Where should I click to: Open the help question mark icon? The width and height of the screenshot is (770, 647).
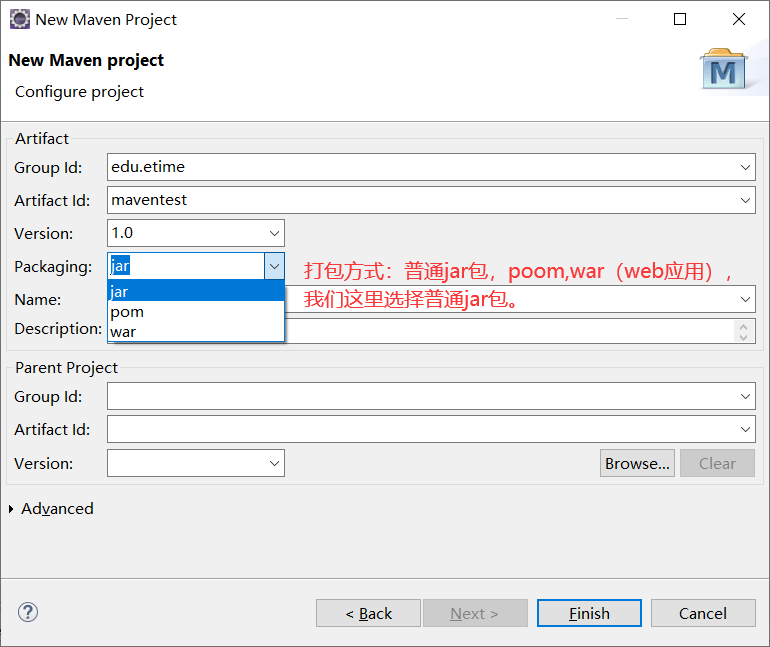[28, 612]
